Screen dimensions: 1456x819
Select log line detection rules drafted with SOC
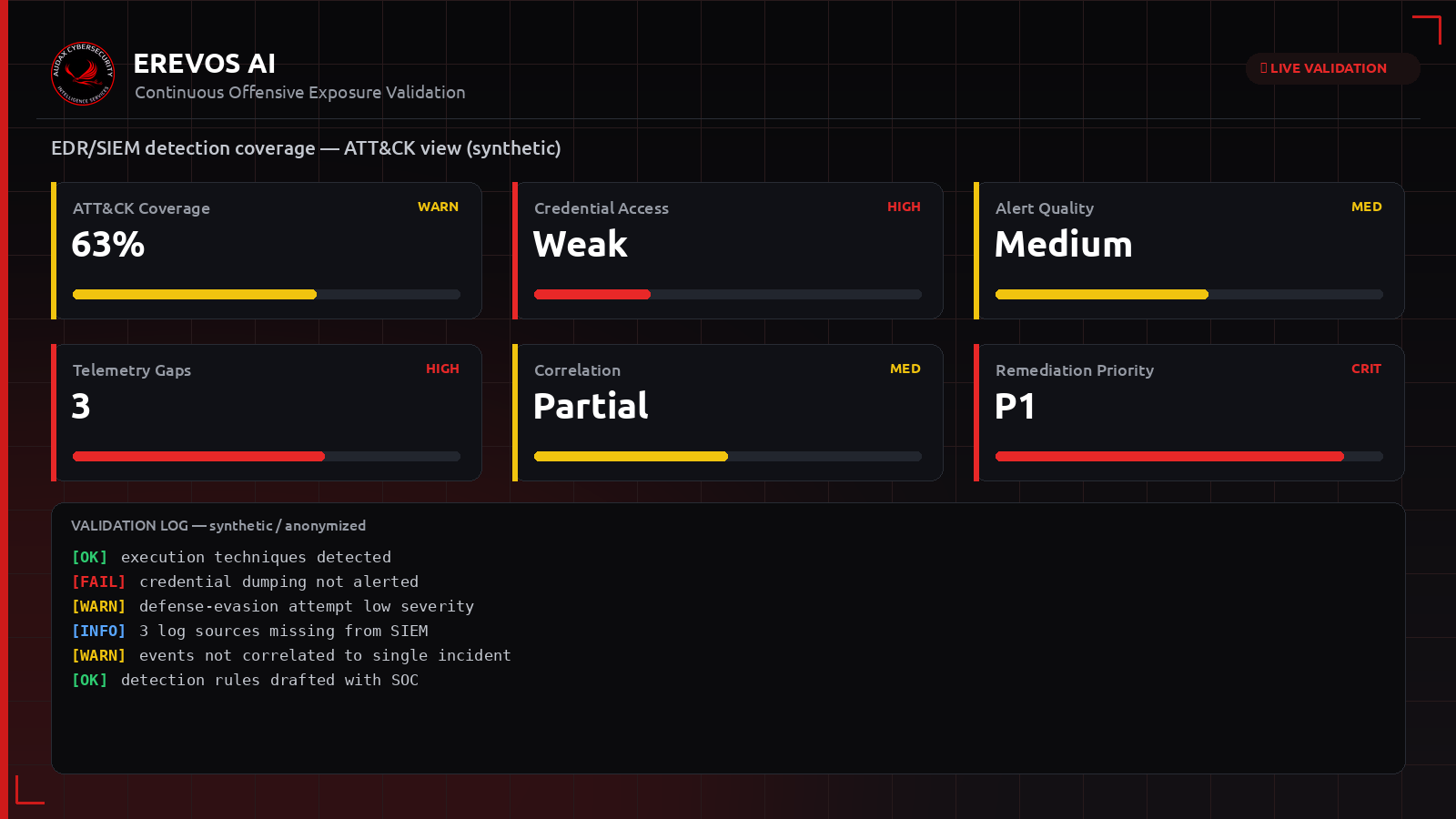point(269,680)
